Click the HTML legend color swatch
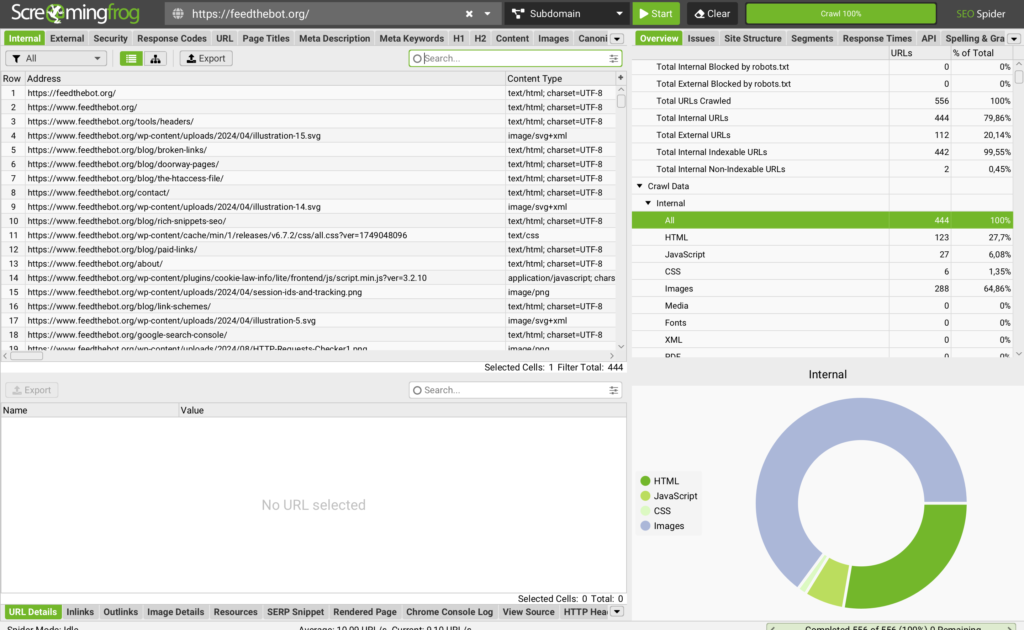Screen dimensions: 1024x630 tap(645, 481)
